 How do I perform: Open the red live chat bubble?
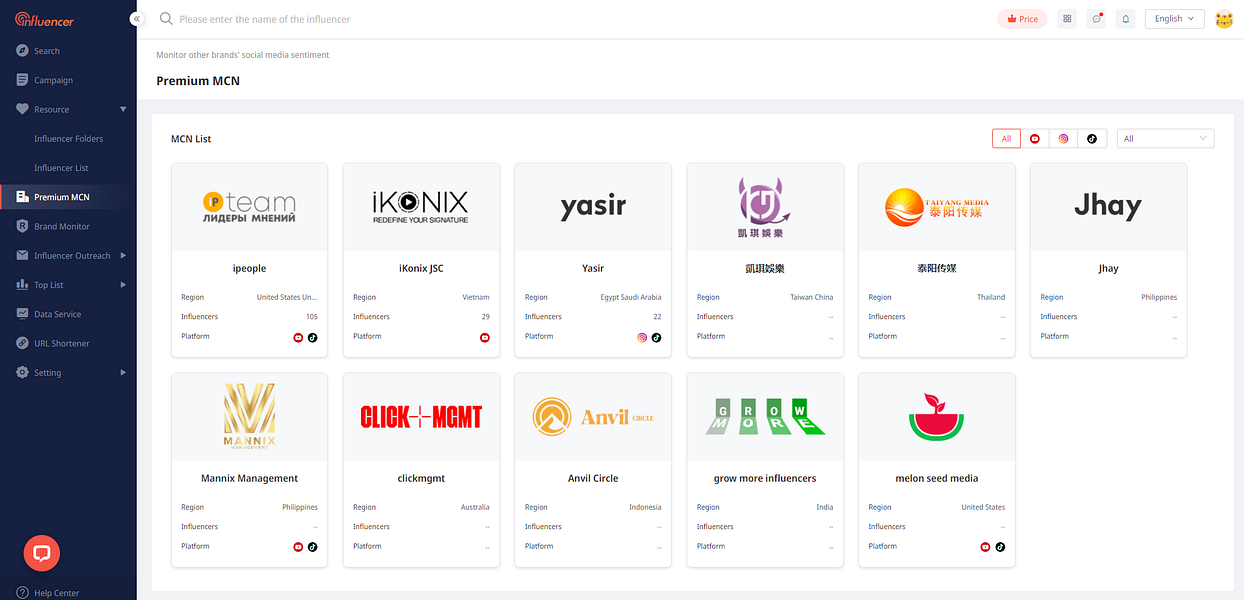click(42, 553)
